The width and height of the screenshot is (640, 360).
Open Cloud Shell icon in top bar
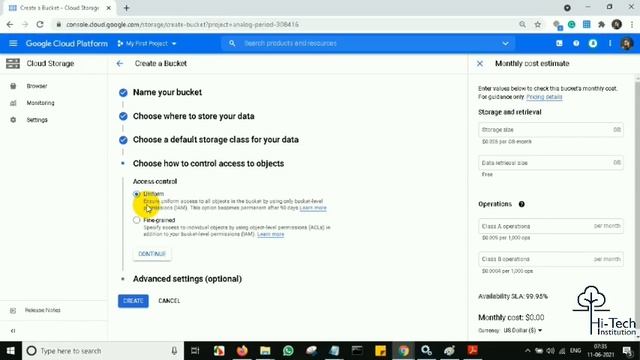click(x=559, y=43)
